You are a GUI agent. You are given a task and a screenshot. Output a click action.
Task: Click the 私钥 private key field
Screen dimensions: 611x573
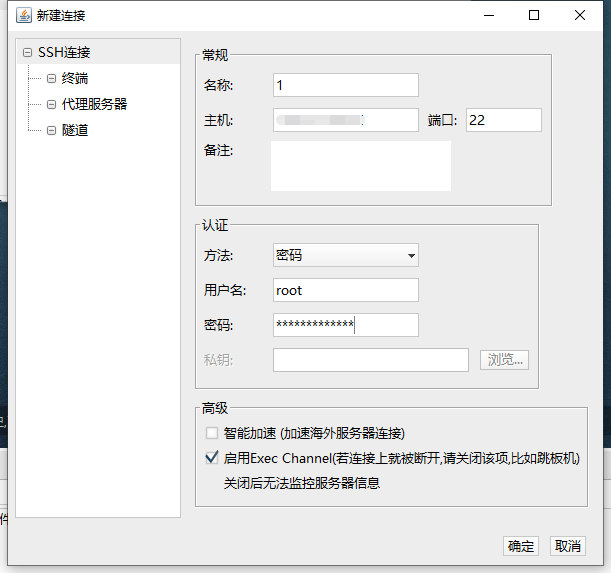coord(371,360)
